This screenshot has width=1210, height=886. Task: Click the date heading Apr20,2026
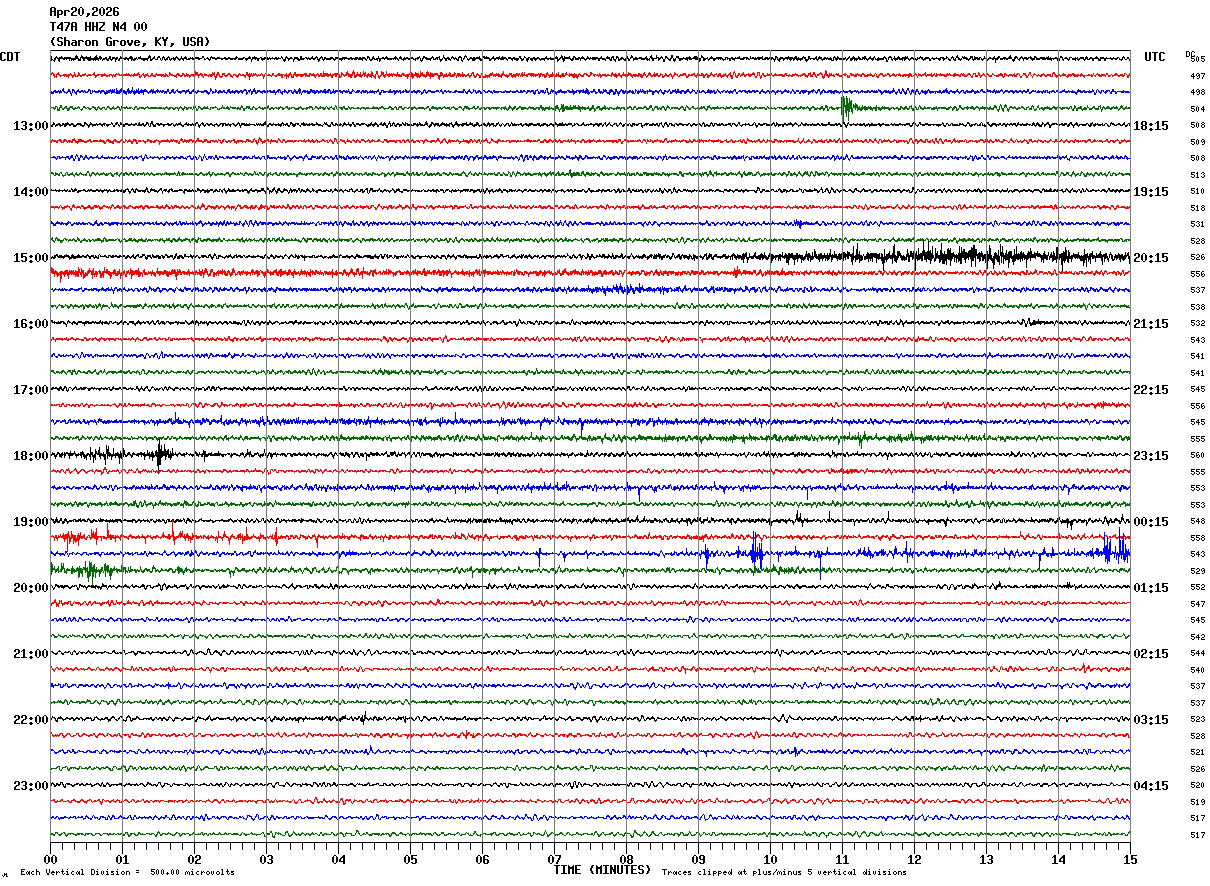pyautogui.click(x=84, y=12)
